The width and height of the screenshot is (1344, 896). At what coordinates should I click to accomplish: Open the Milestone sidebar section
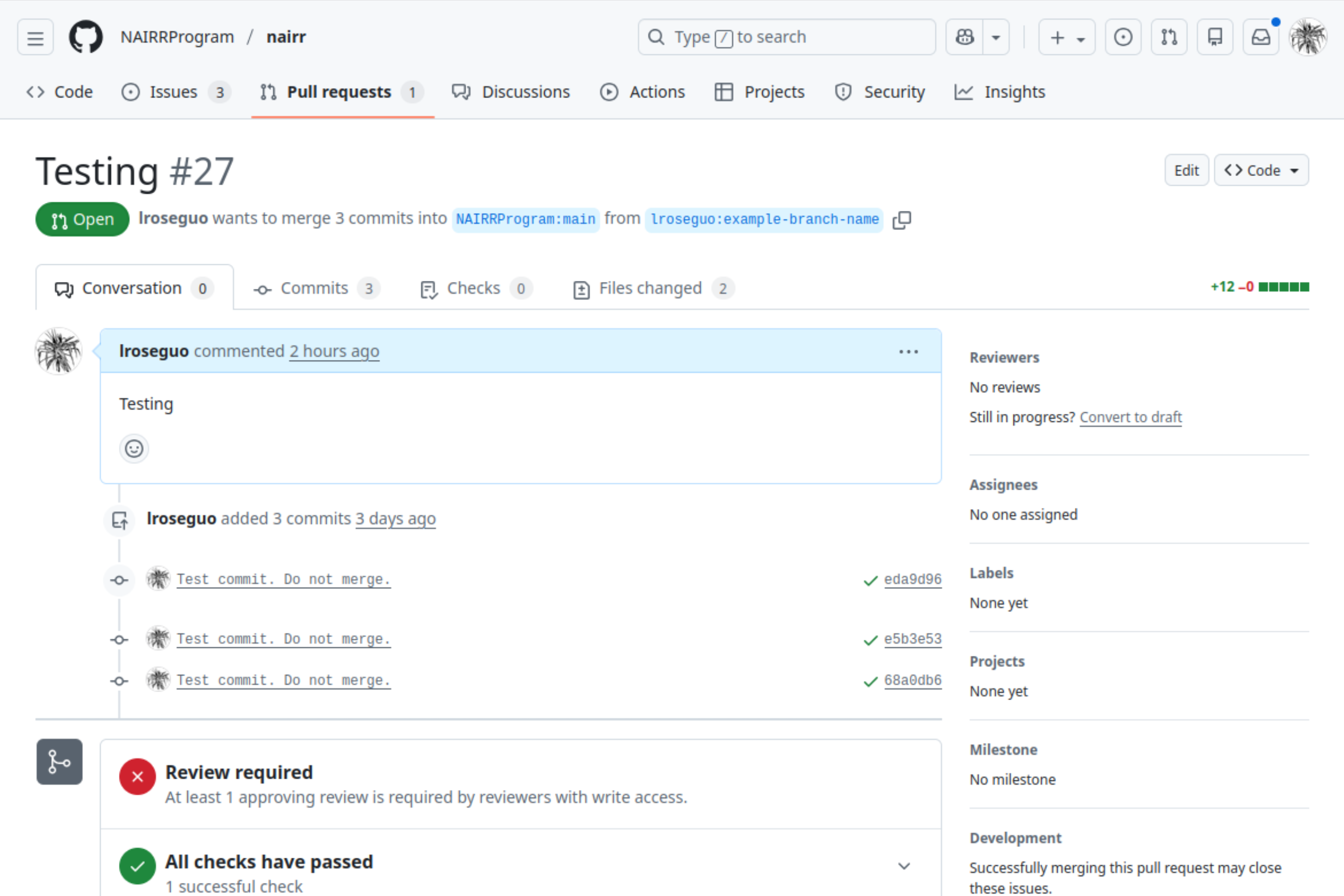(1003, 750)
